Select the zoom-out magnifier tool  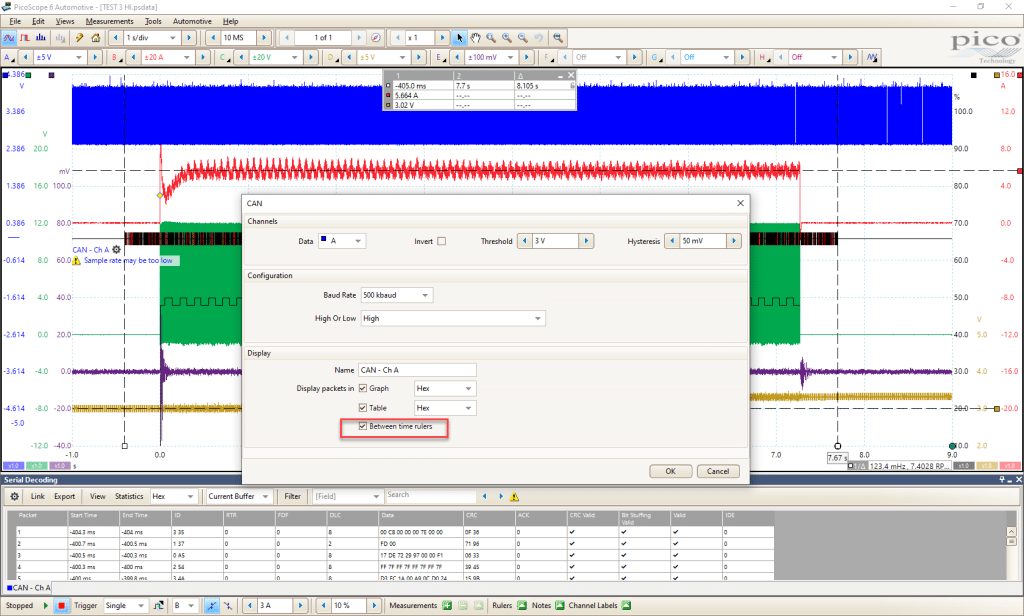click(522, 38)
